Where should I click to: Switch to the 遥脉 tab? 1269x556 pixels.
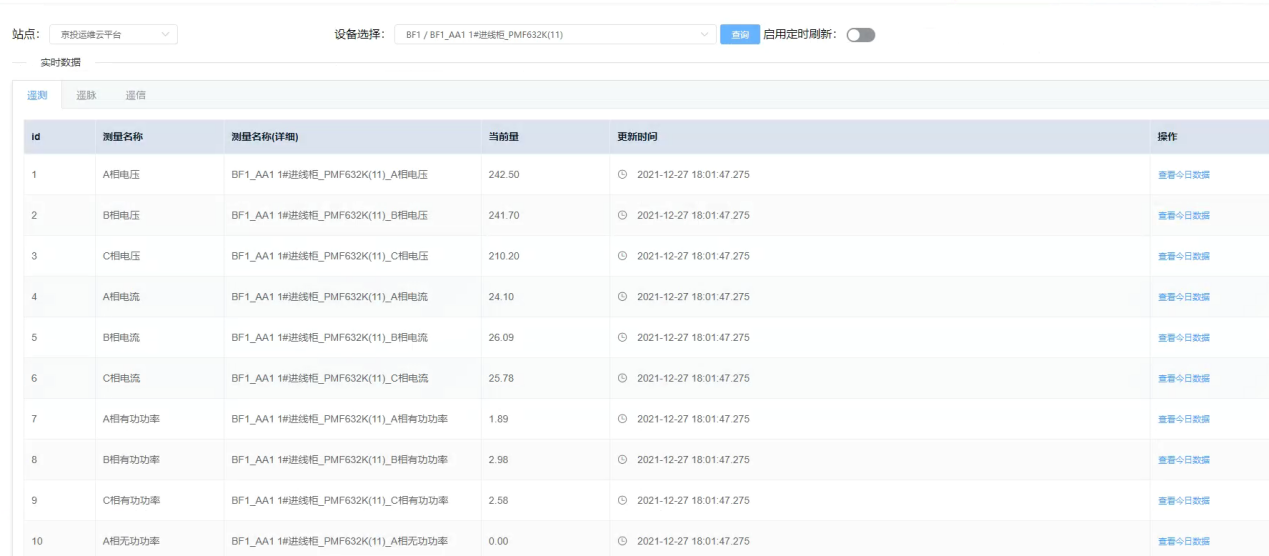pos(87,95)
